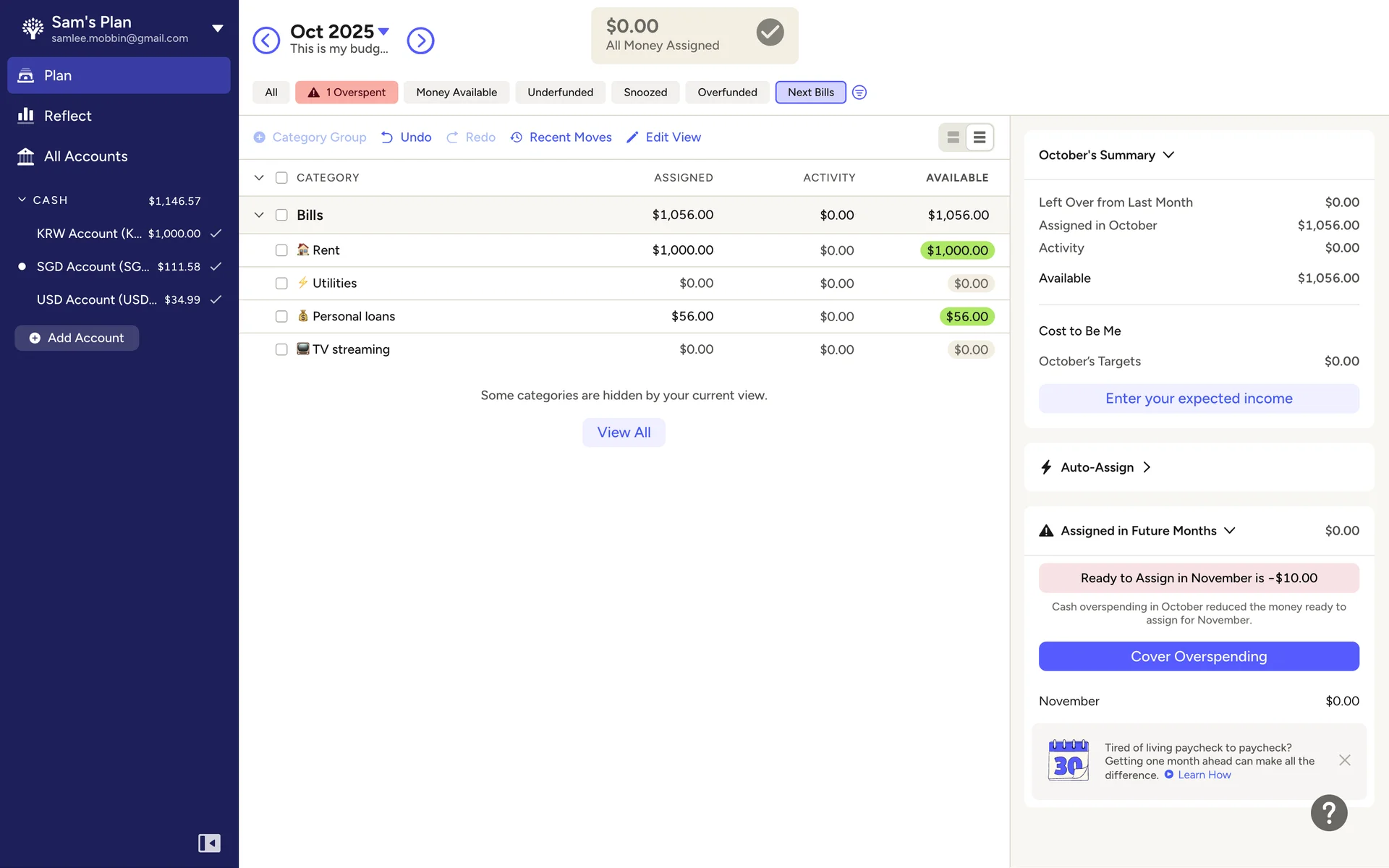
Task: Click the Undo icon button
Action: click(388, 137)
